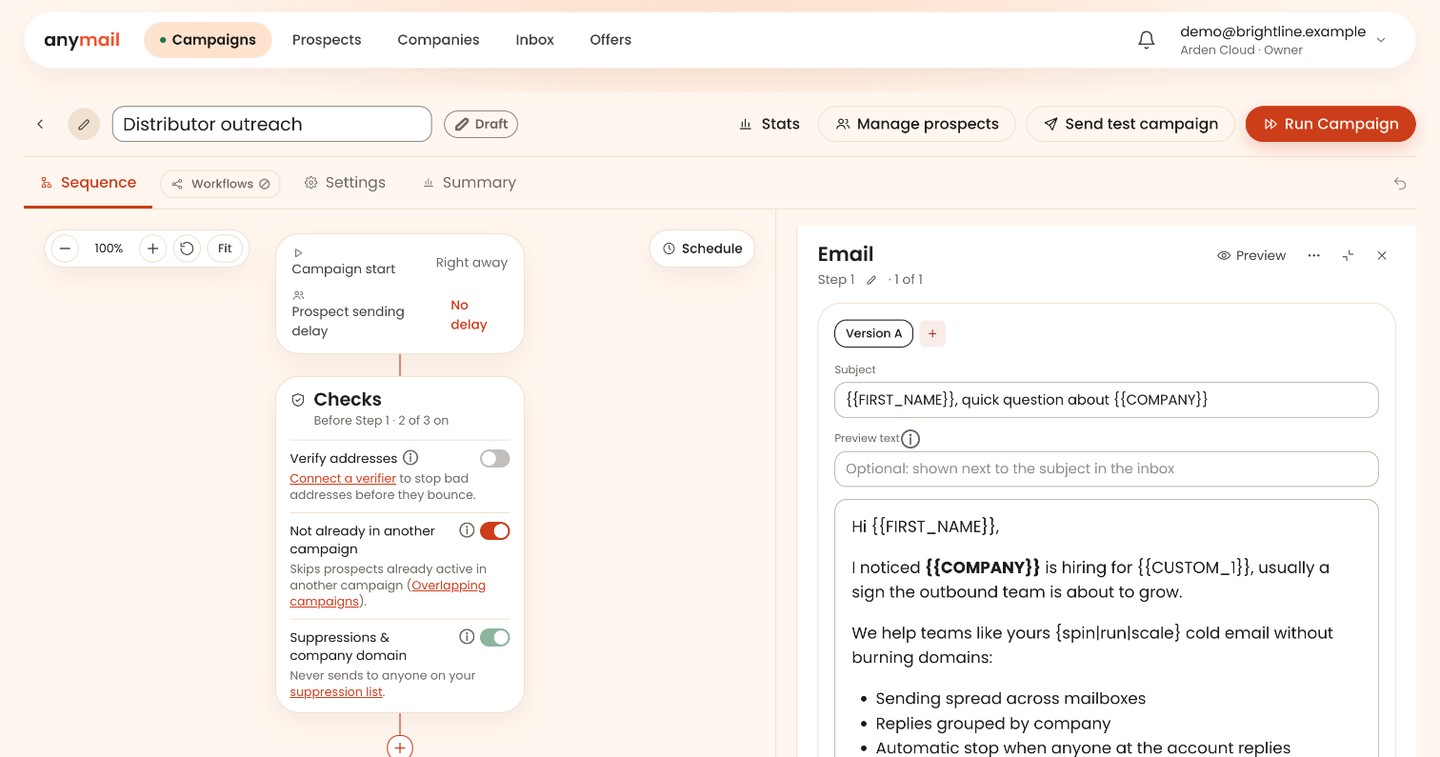Click the Preview text input field

(x=1106, y=469)
